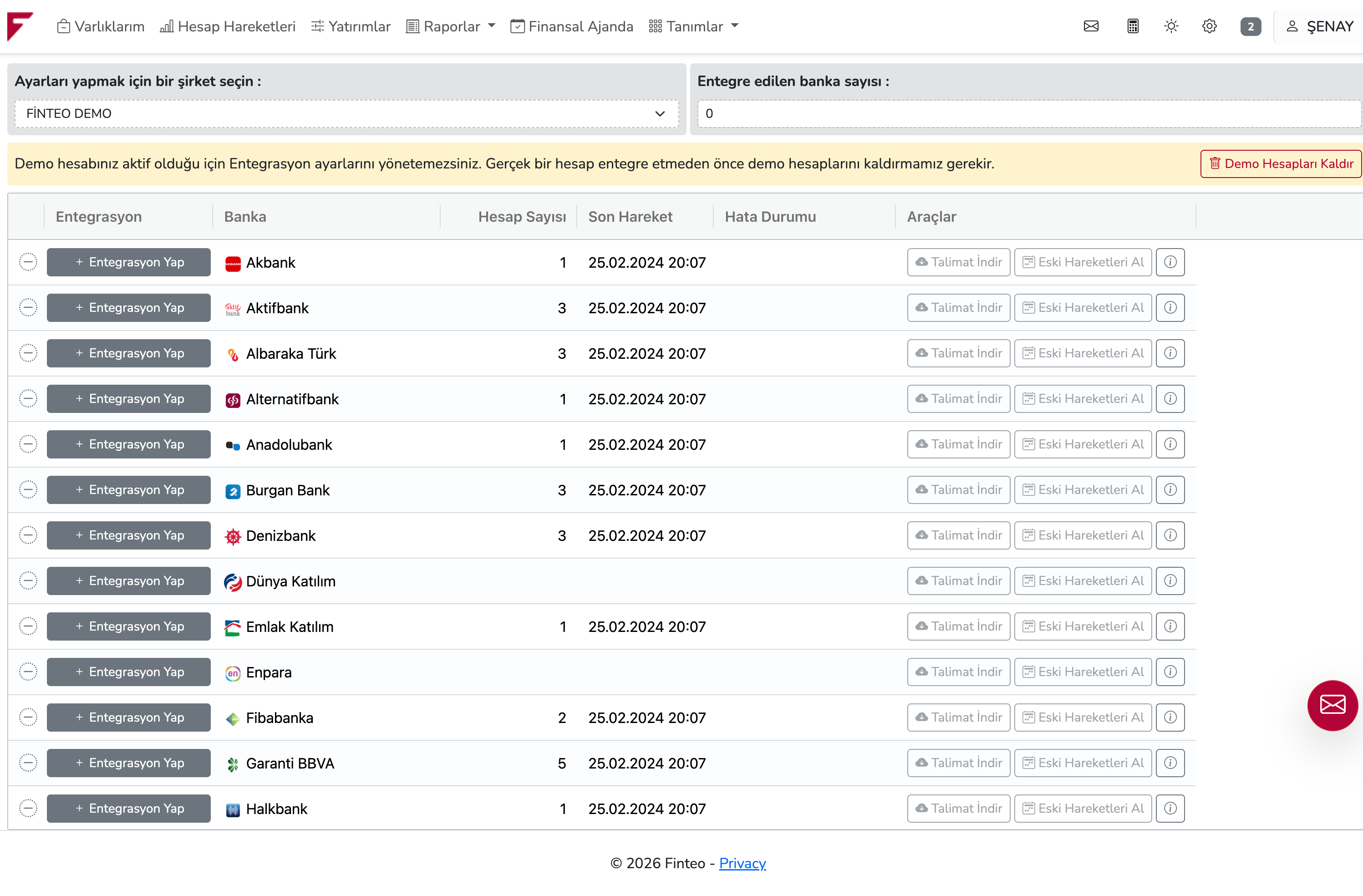Open settings gear icon in header

1209,26
